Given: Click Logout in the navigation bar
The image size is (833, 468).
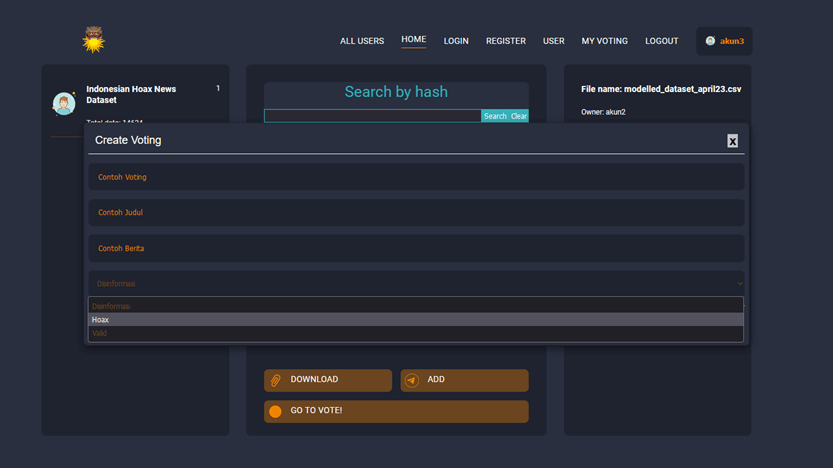Looking at the screenshot, I should [x=661, y=41].
